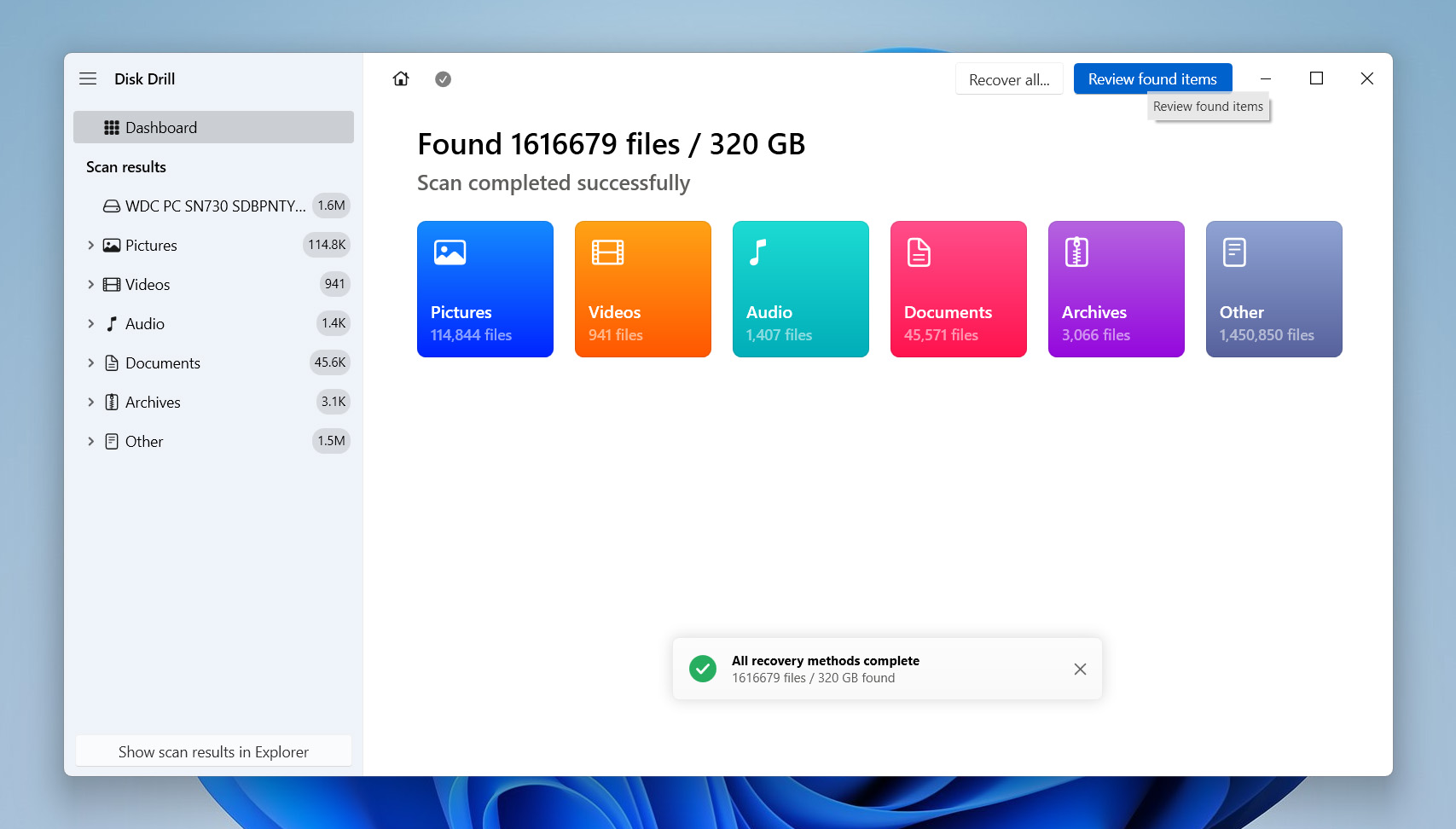Image resolution: width=1456 pixels, height=829 pixels.
Task: Click the green success check icon in the notification
Action: click(703, 669)
